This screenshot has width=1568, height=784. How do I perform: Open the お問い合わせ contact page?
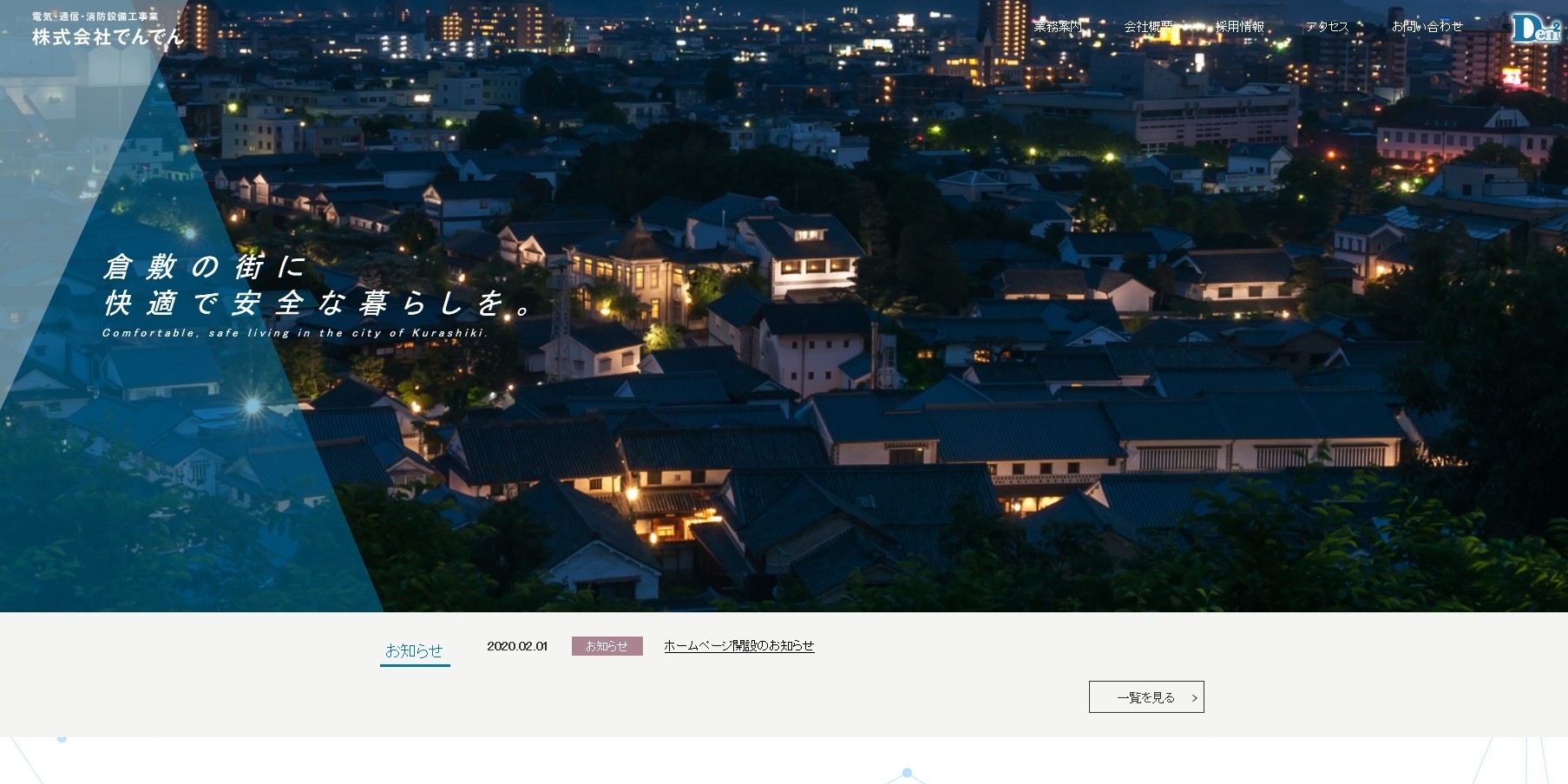[x=1427, y=27]
